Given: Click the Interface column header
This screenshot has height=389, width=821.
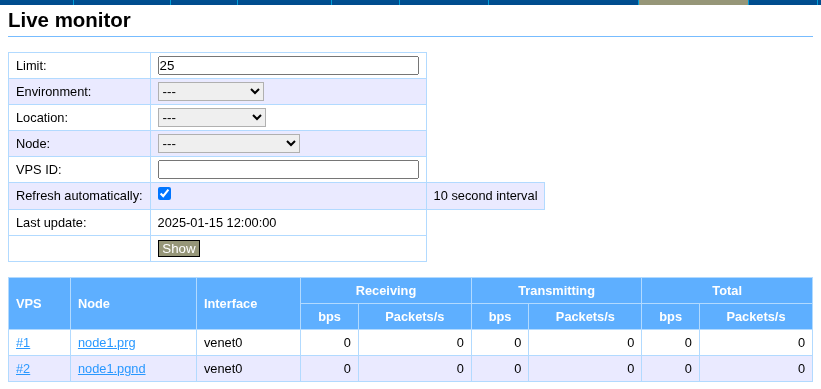Looking at the screenshot, I should point(248,304).
